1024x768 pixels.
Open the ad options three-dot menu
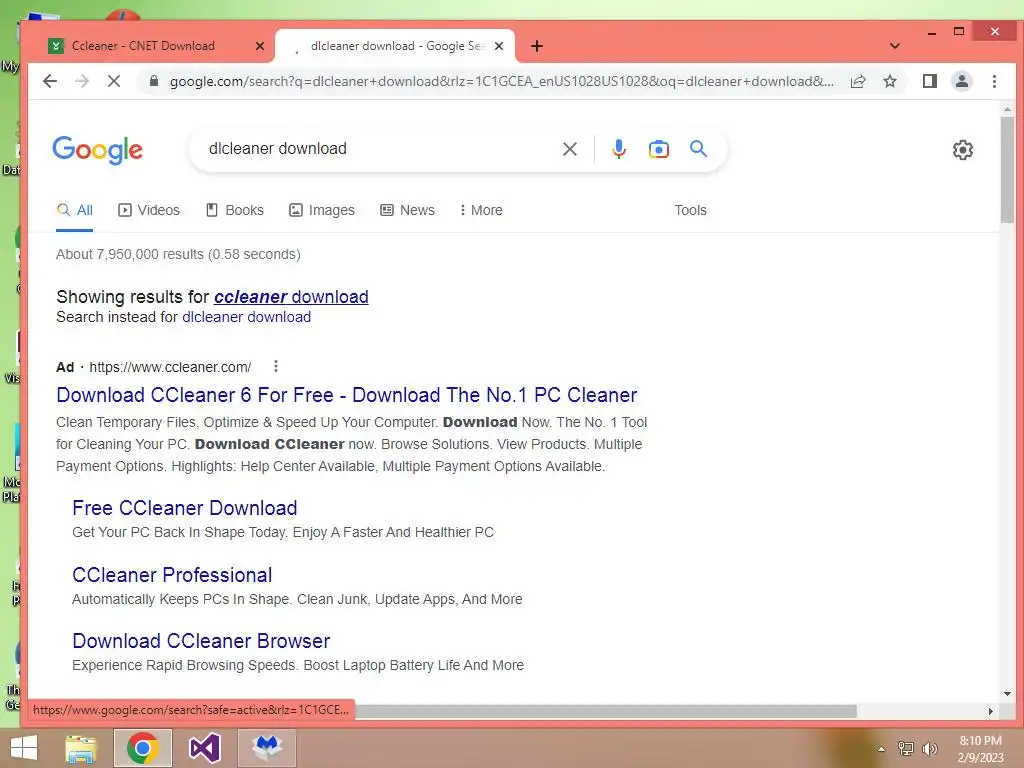(x=276, y=366)
